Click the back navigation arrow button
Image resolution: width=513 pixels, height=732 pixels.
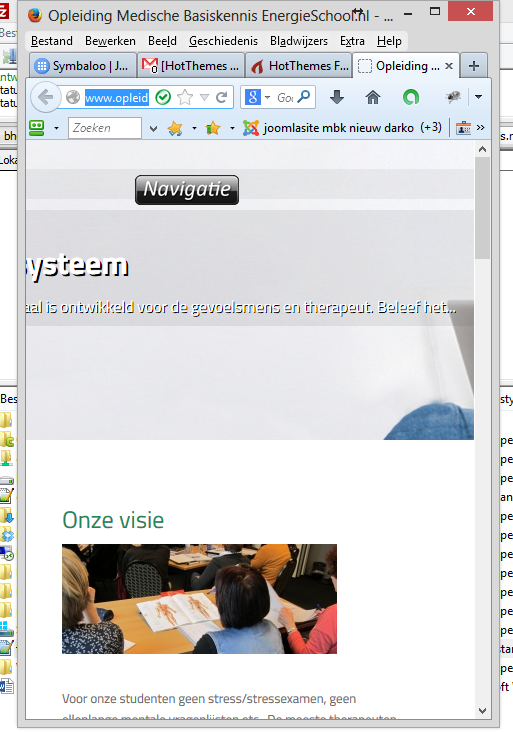tap(45, 97)
